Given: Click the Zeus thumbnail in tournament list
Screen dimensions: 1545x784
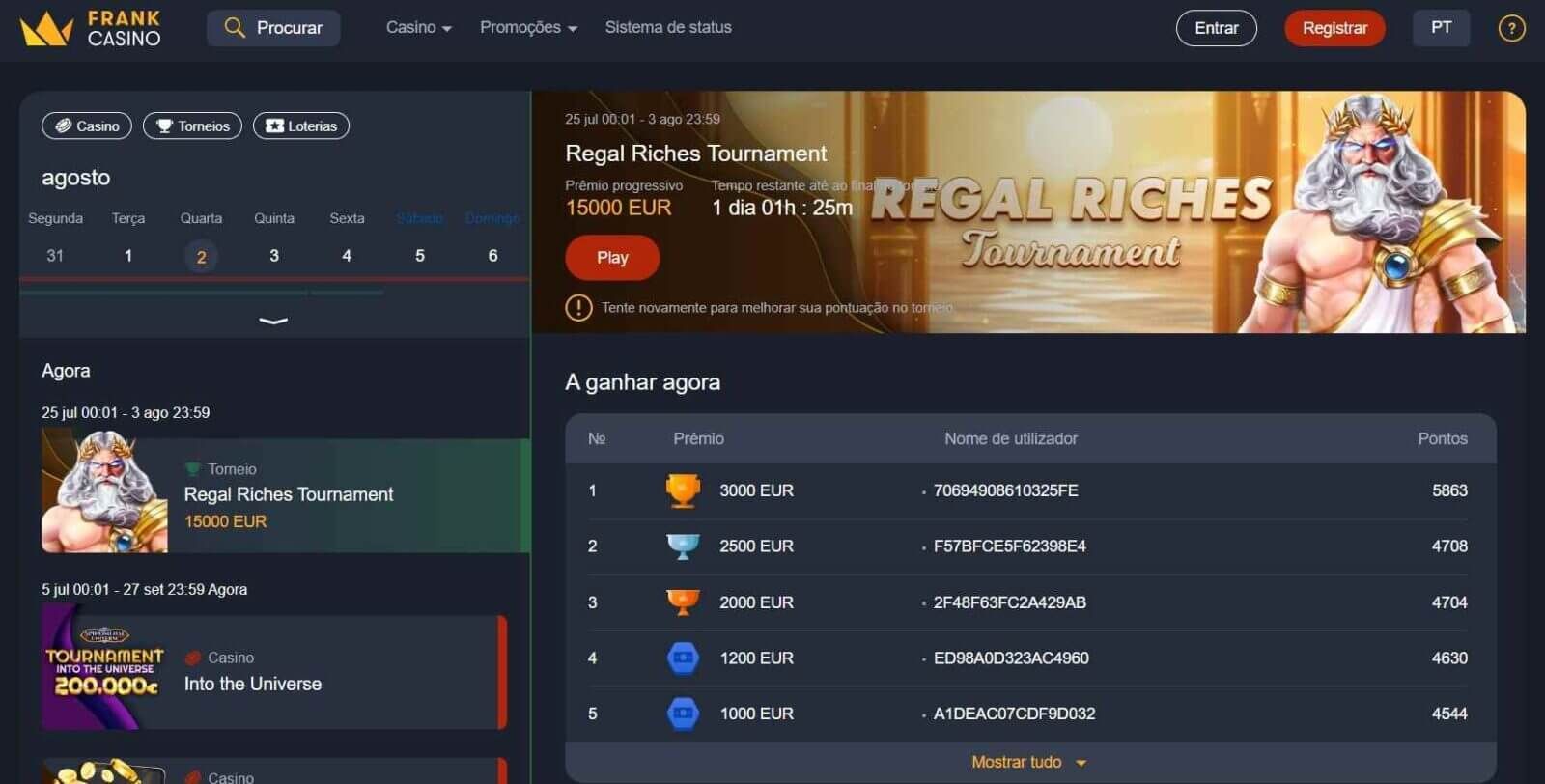Looking at the screenshot, I should click(104, 491).
